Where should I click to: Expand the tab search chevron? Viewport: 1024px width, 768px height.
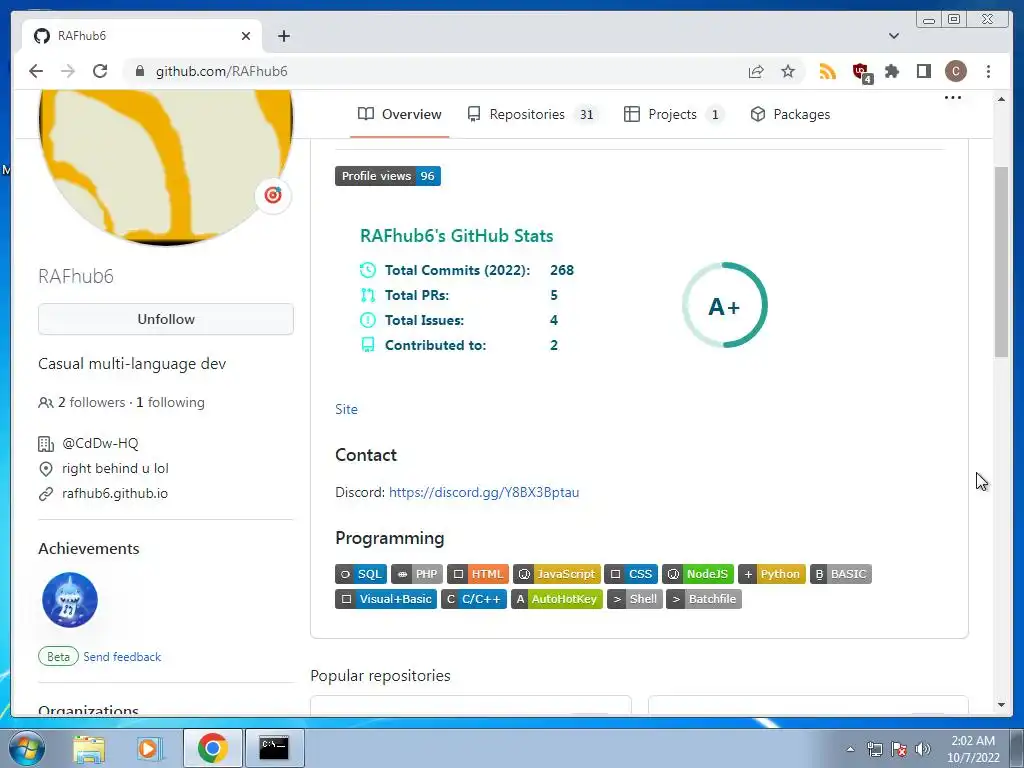pos(894,36)
